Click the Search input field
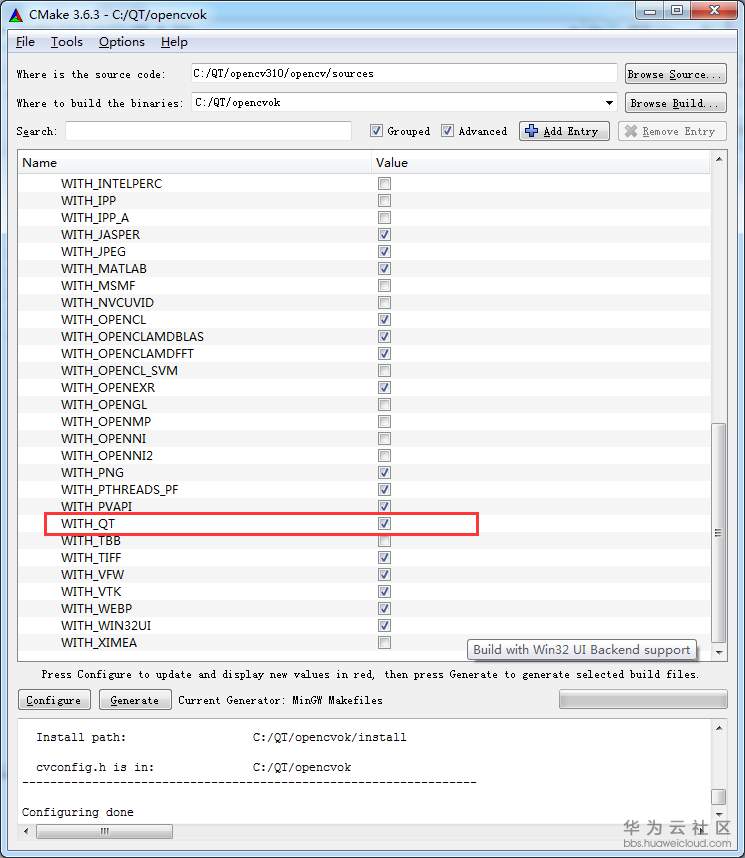The height and width of the screenshot is (858, 745). click(208, 131)
